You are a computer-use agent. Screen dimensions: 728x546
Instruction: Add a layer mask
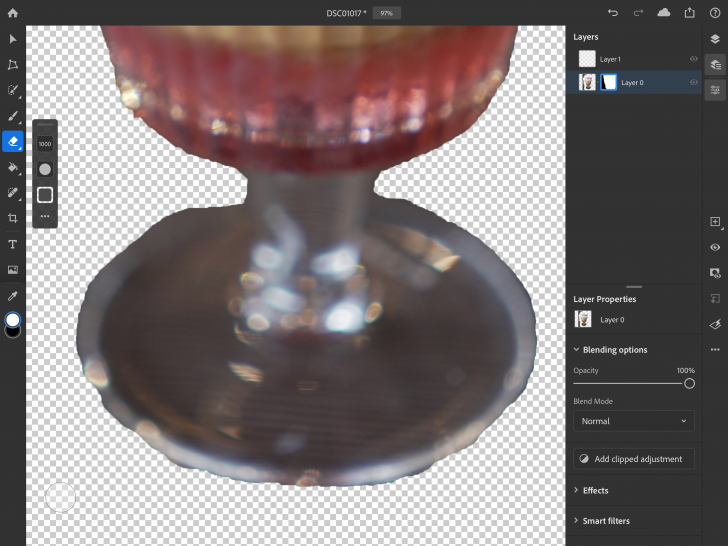[x=715, y=273]
